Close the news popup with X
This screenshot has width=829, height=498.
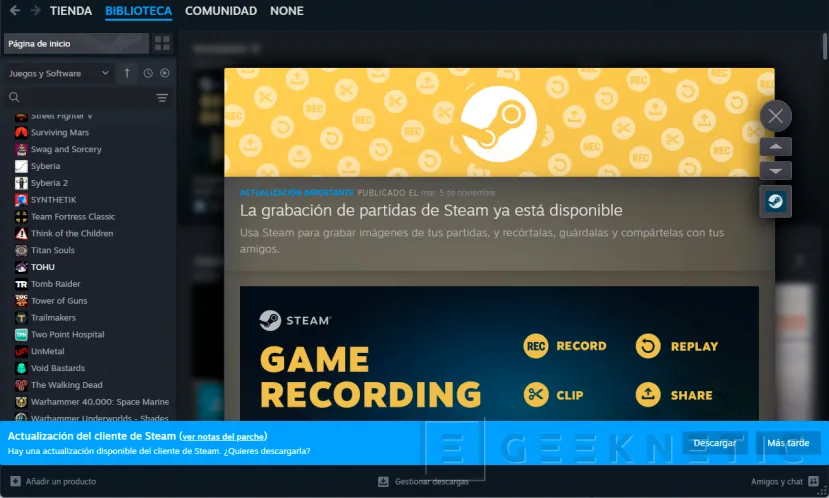776,115
